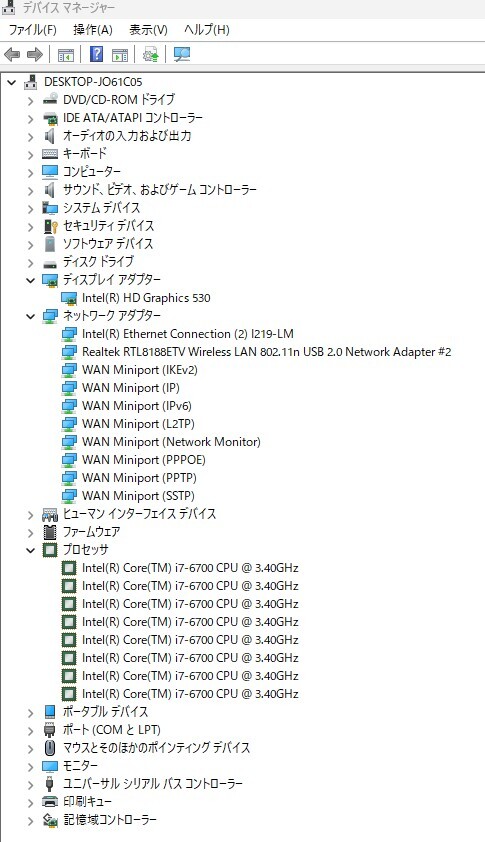Click the Intel HD Graphics 530 icon
This screenshot has width=485, height=842.
pyautogui.click(x=69, y=298)
